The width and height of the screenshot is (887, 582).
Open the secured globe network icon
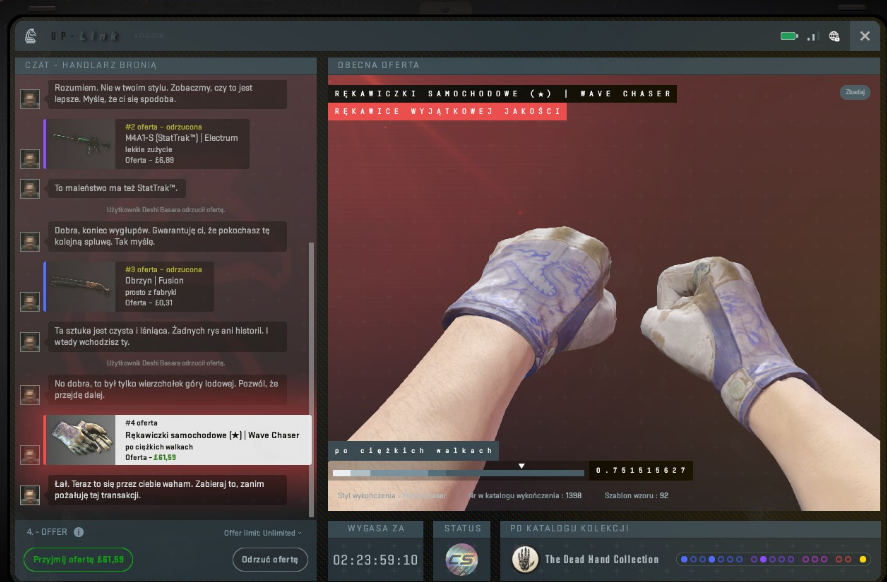[x=834, y=36]
